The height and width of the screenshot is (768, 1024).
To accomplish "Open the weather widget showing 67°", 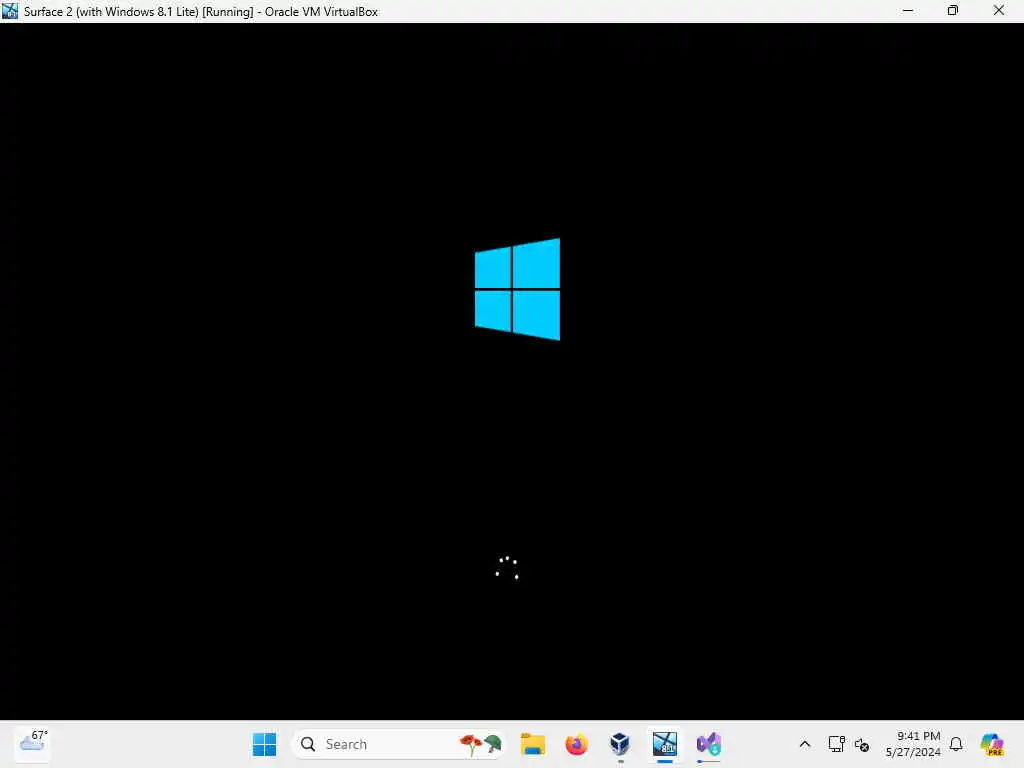I will (33, 743).
